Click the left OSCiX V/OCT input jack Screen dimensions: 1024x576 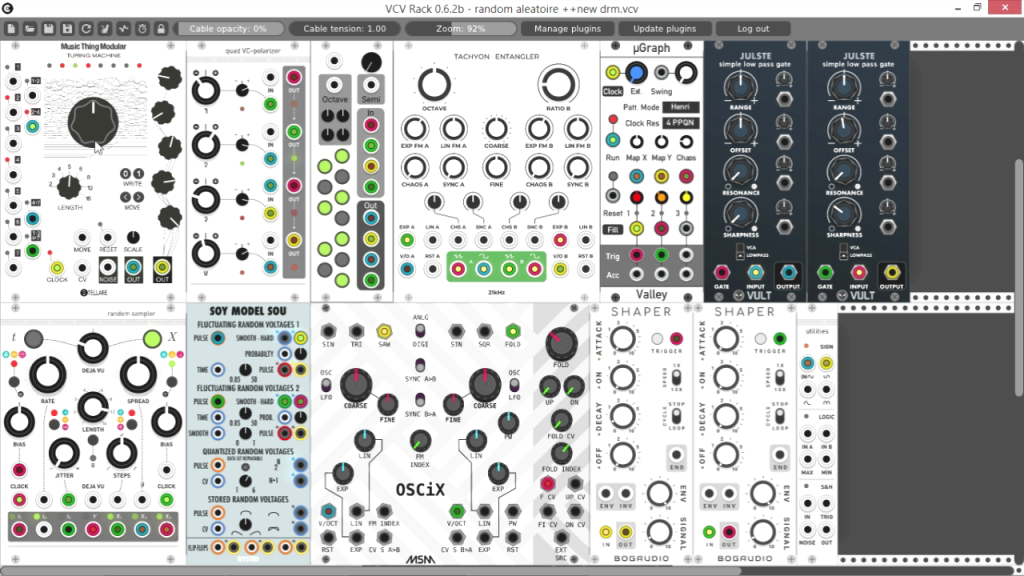(328, 511)
